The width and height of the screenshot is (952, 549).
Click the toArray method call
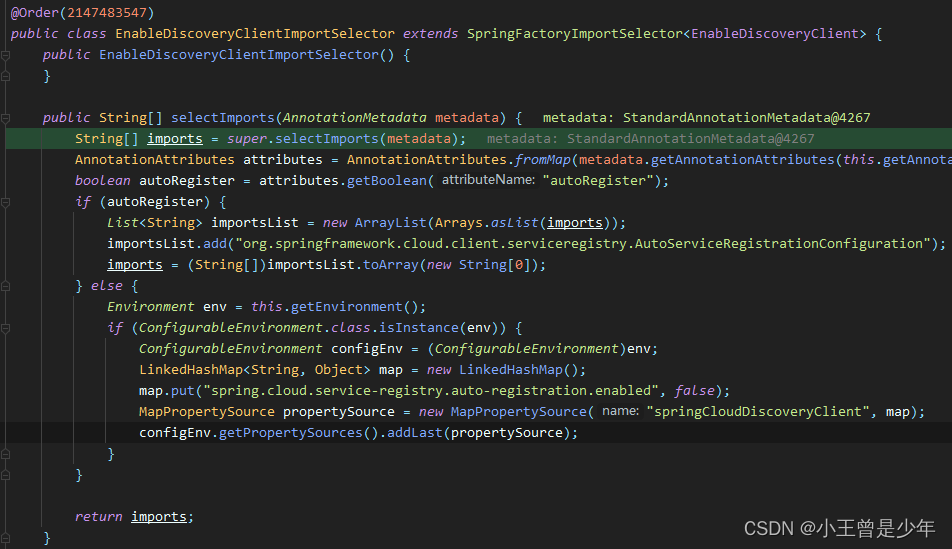pyautogui.click(x=390, y=265)
